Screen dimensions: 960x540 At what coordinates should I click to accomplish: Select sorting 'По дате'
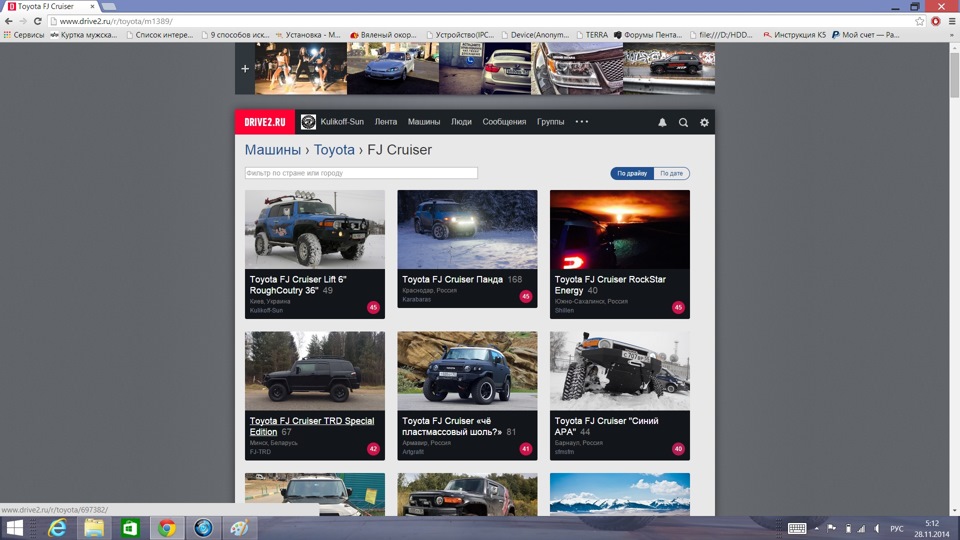point(672,173)
